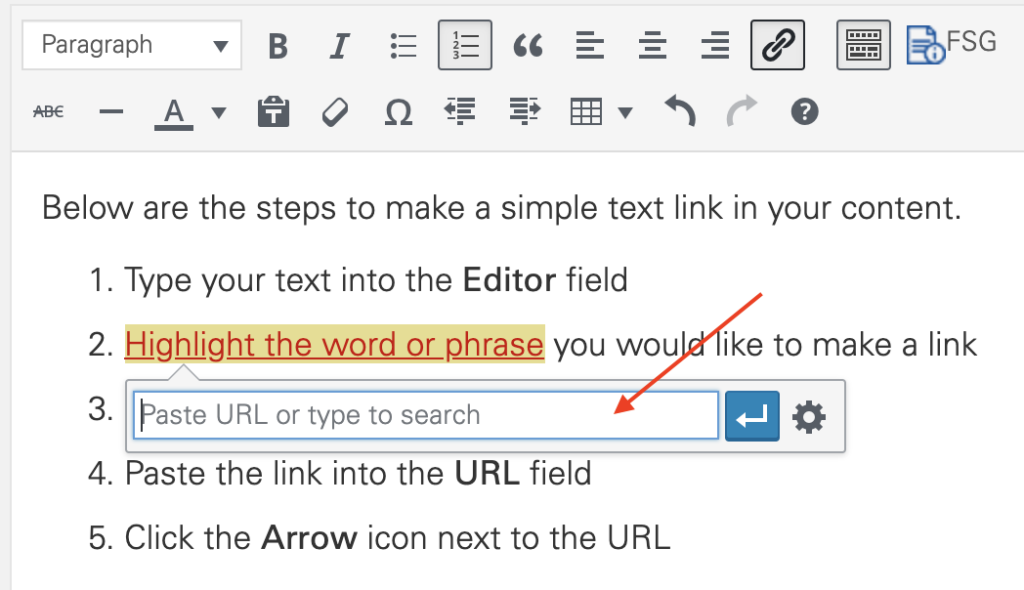
Task: Toggle italic formatting
Action: click(340, 46)
